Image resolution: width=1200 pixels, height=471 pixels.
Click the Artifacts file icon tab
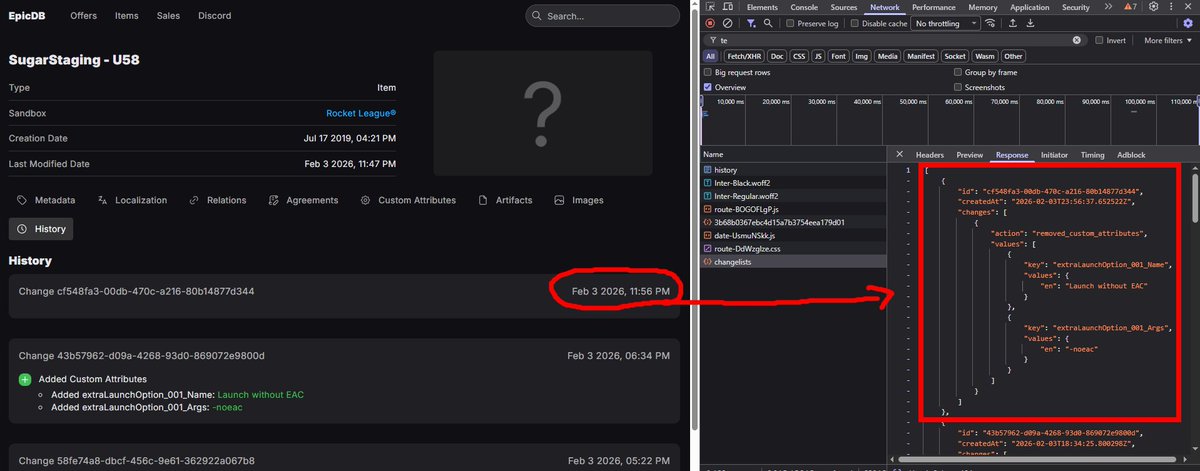point(483,200)
